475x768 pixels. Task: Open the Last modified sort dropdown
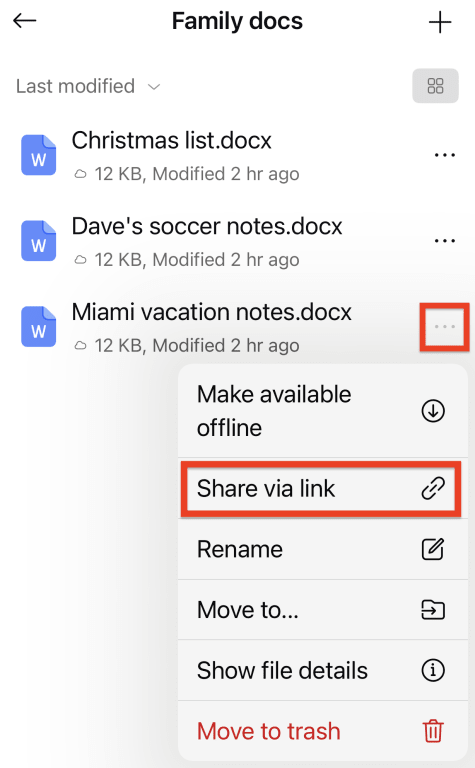(x=88, y=86)
